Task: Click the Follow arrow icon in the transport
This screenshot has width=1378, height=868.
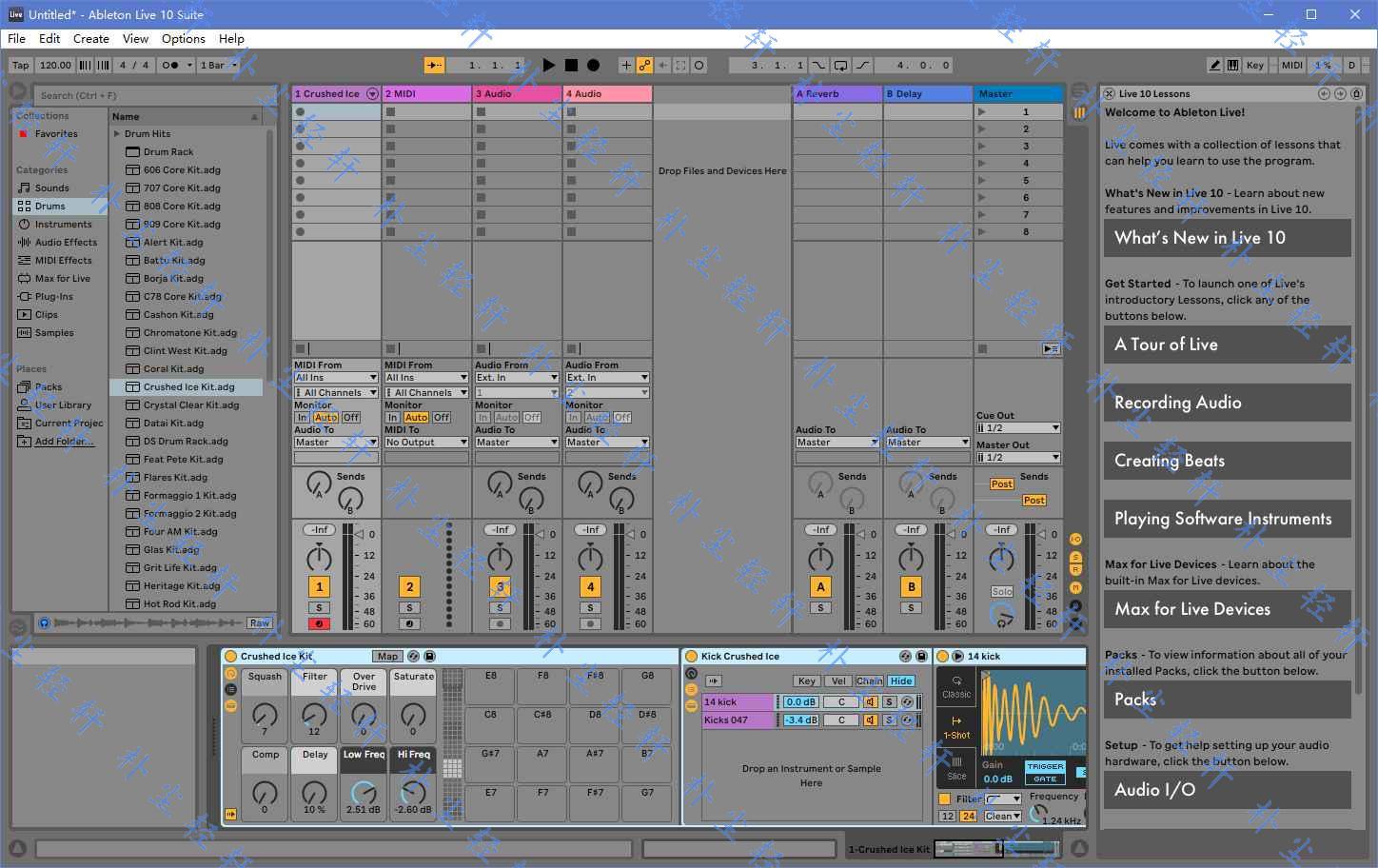Action: pyautogui.click(x=434, y=65)
